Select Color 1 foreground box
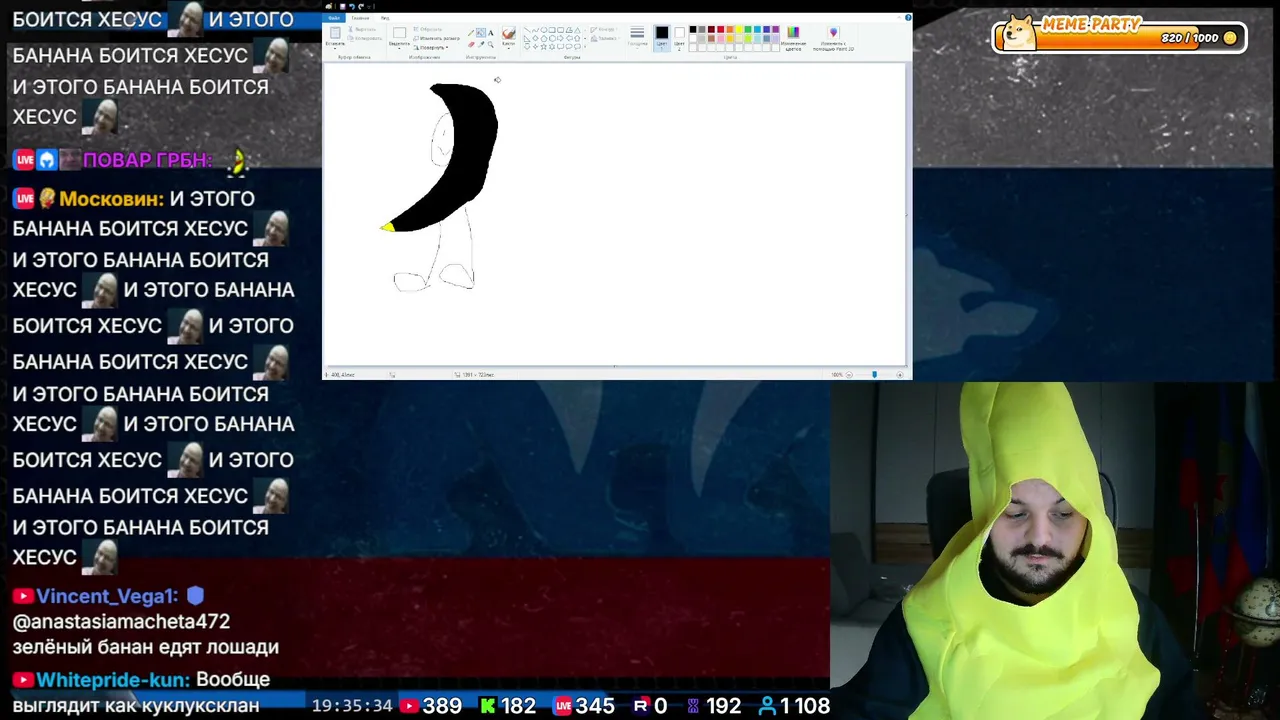Image resolution: width=1280 pixels, height=720 pixels. pos(662,37)
